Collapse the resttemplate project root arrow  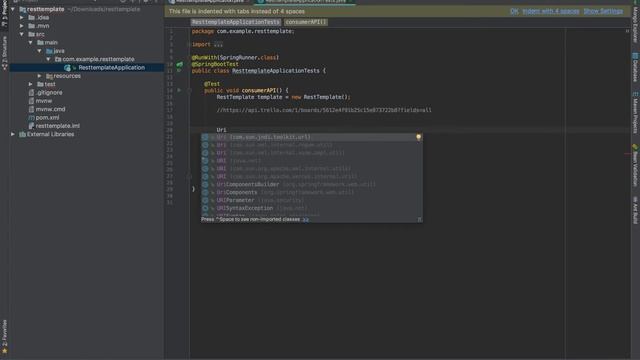tap(13, 9)
